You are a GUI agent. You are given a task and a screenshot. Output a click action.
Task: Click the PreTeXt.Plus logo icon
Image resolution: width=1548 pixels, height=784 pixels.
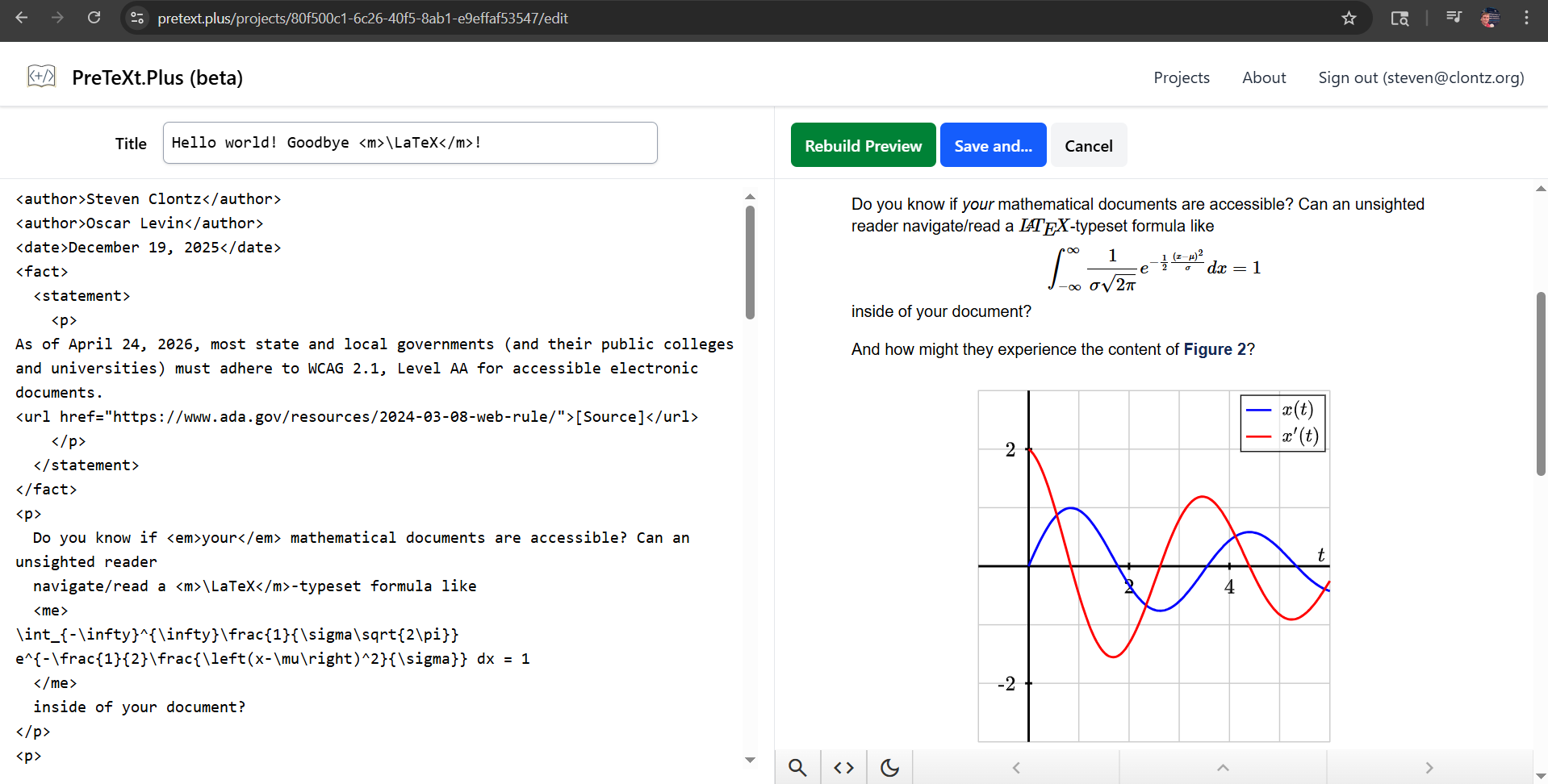point(42,75)
